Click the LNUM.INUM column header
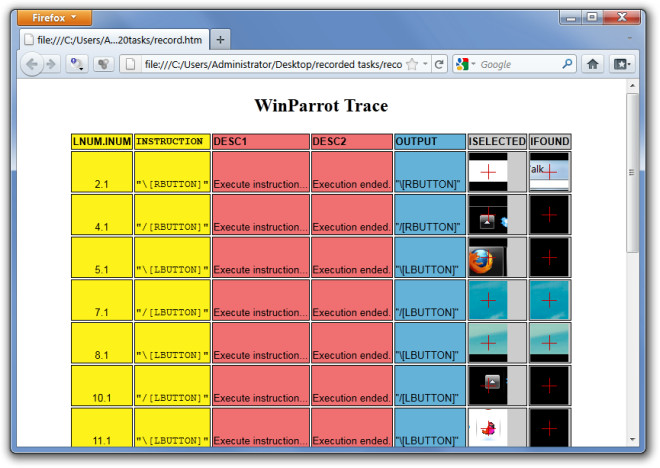This screenshot has width=660, height=468. click(x=102, y=141)
